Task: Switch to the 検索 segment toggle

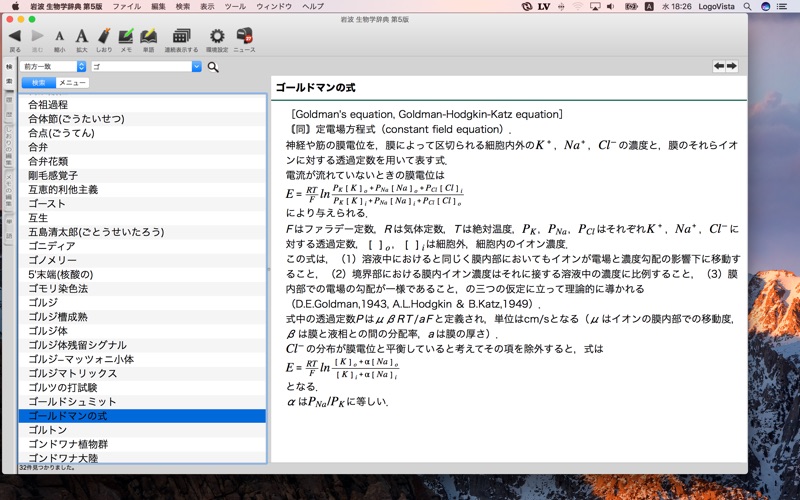Action: point(38,83)
